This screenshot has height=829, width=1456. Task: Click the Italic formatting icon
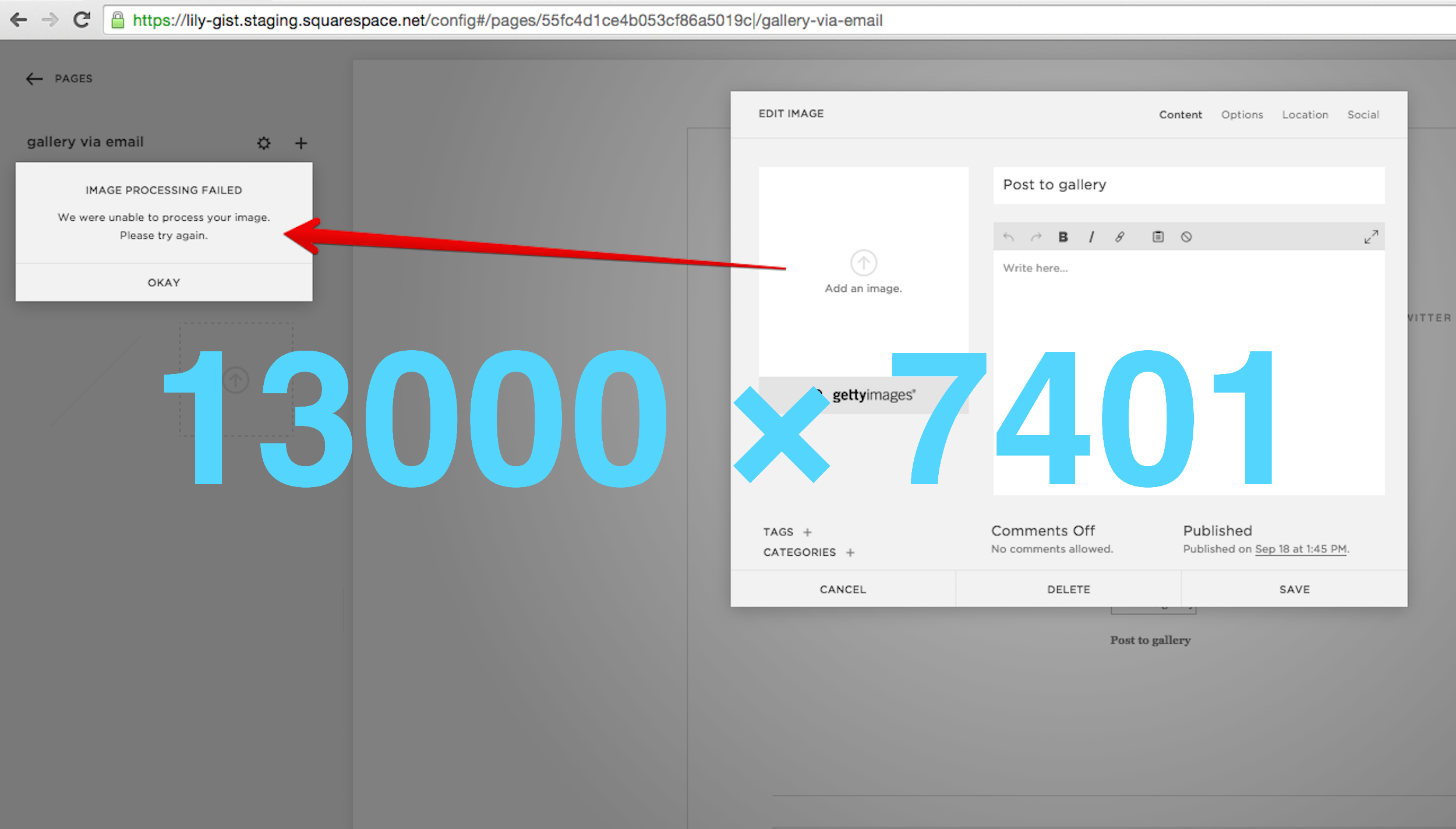pyautogui.click(x=1091, y=237)
